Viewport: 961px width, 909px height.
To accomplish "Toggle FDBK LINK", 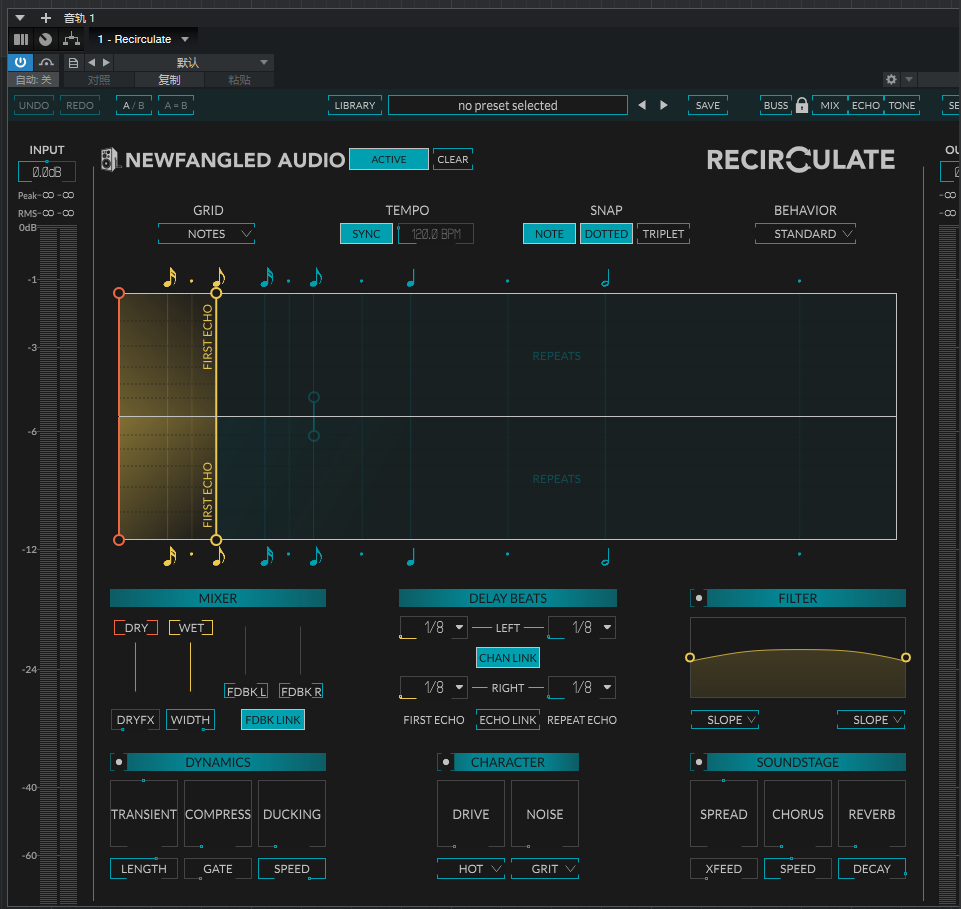I will (273, 720).
